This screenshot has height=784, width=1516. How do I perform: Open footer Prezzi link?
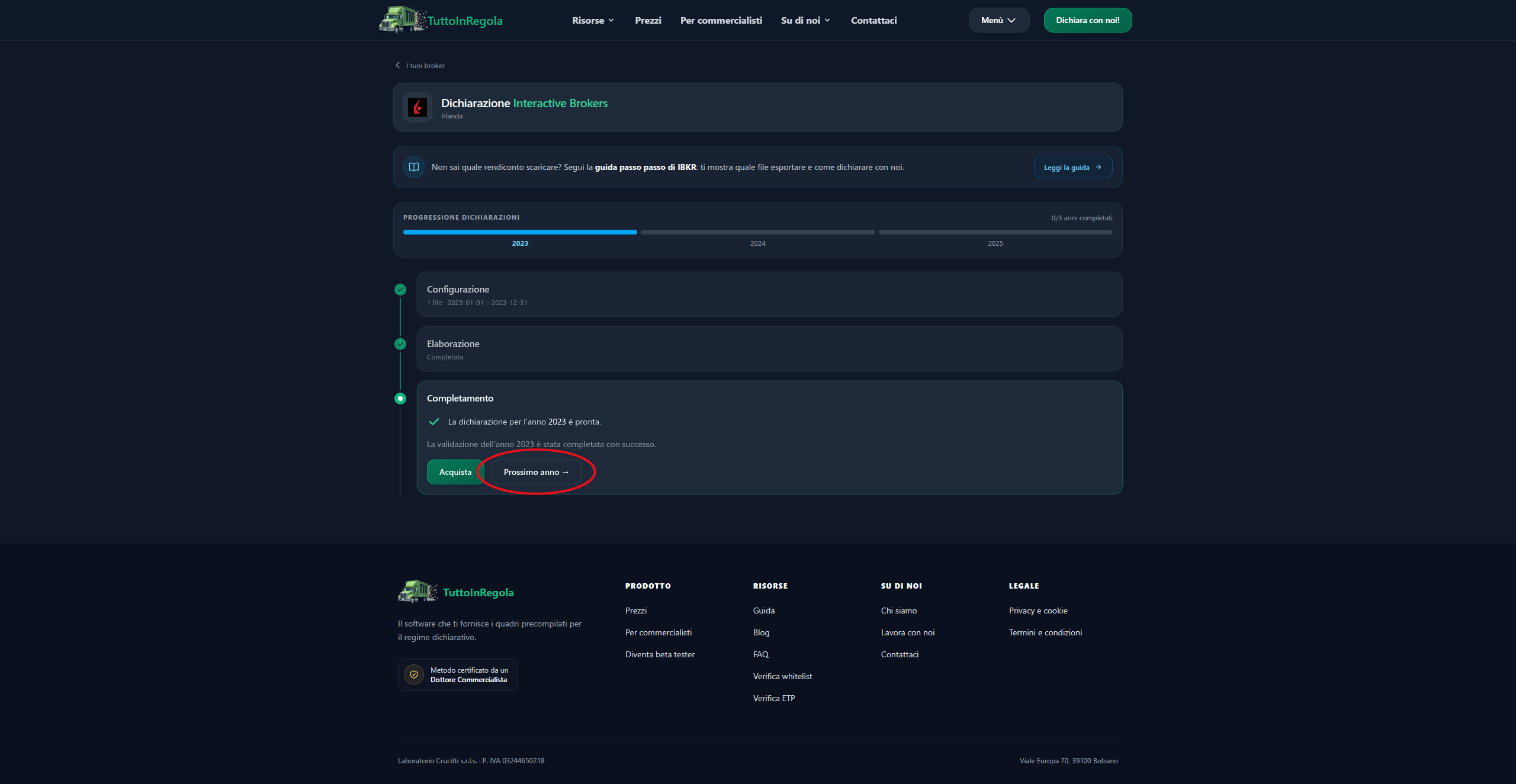pyautogui.click(x=635, y=611)
